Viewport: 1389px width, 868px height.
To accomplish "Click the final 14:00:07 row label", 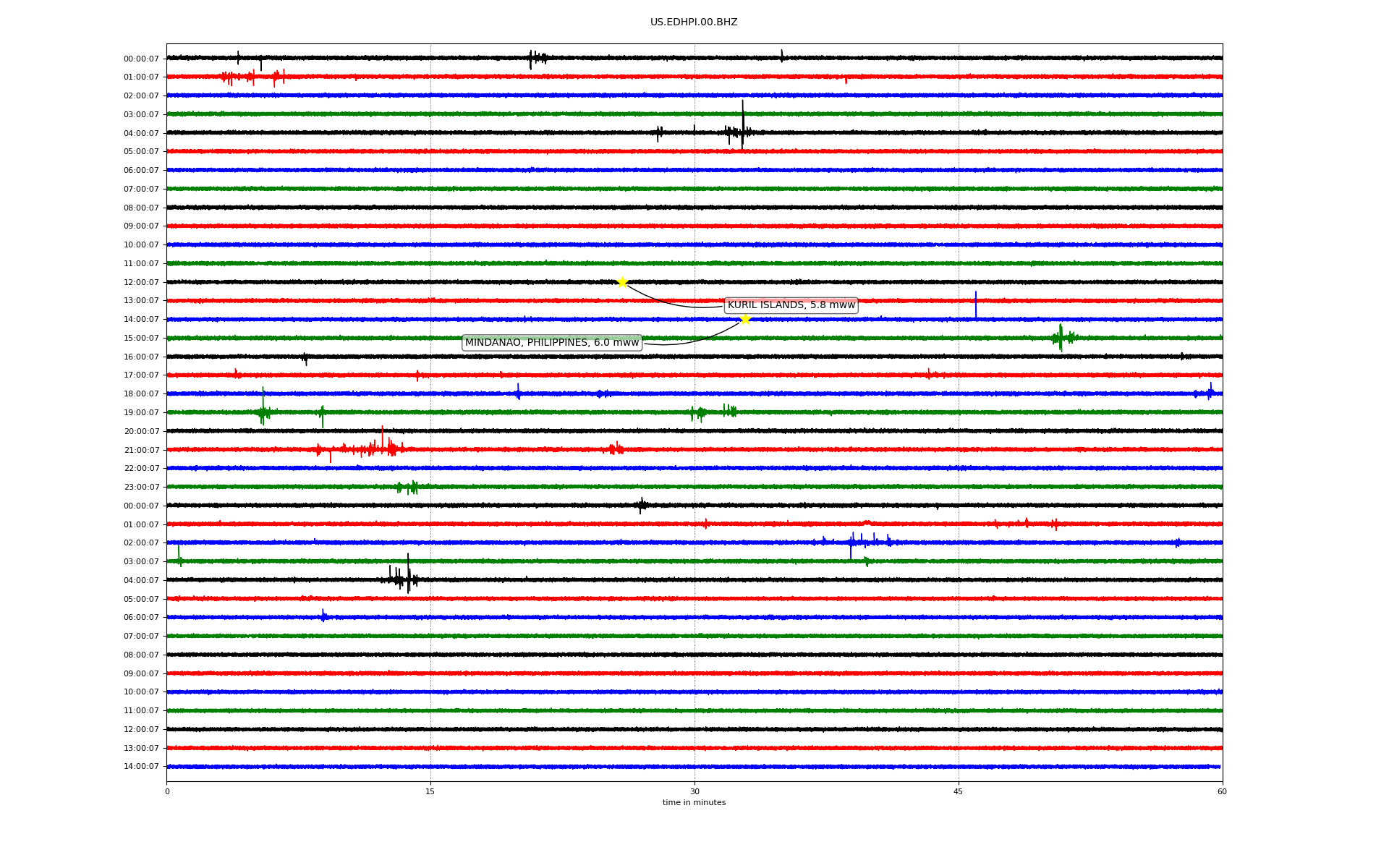I will [x=141, y=766].
